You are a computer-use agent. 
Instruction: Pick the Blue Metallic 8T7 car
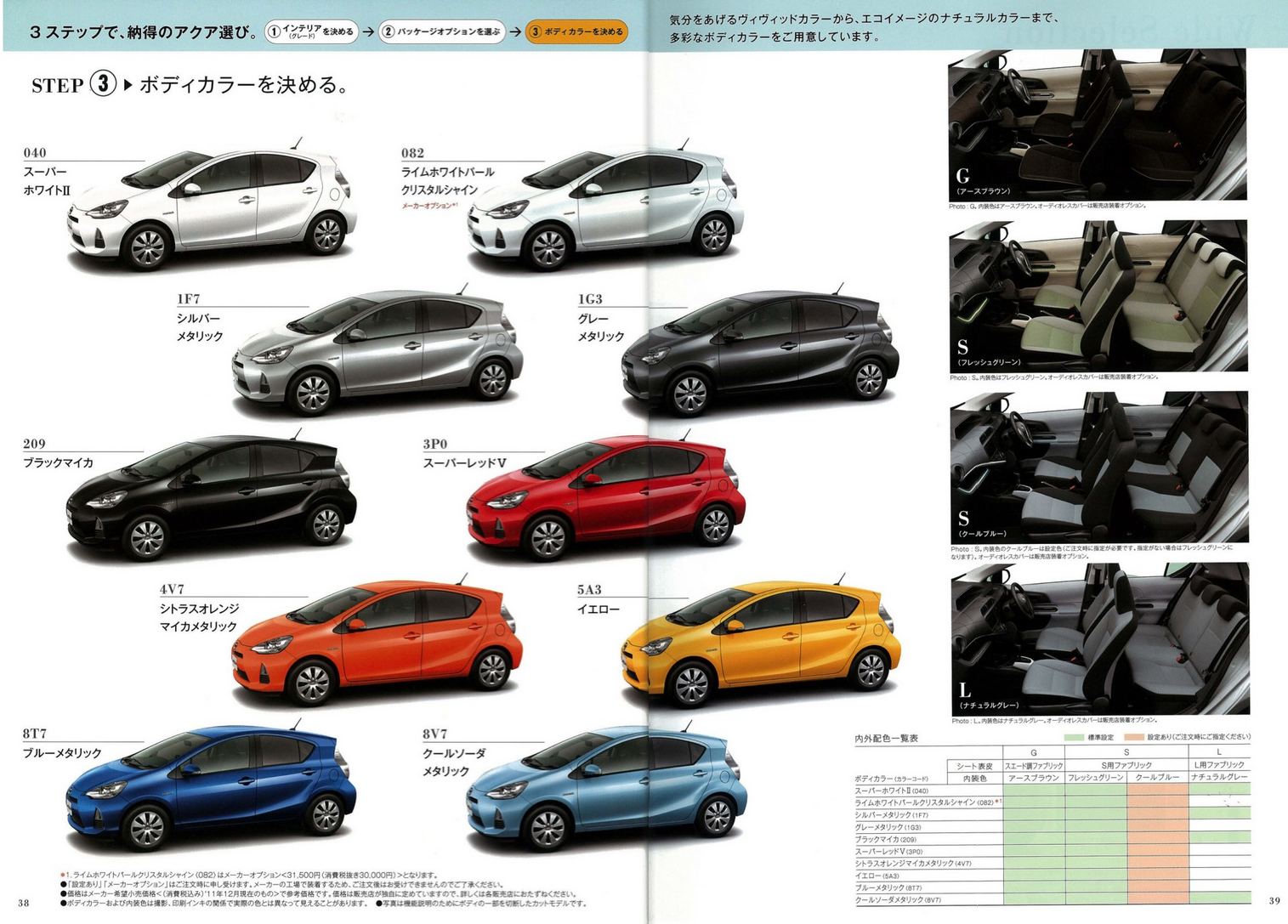[x=211, y=788]
